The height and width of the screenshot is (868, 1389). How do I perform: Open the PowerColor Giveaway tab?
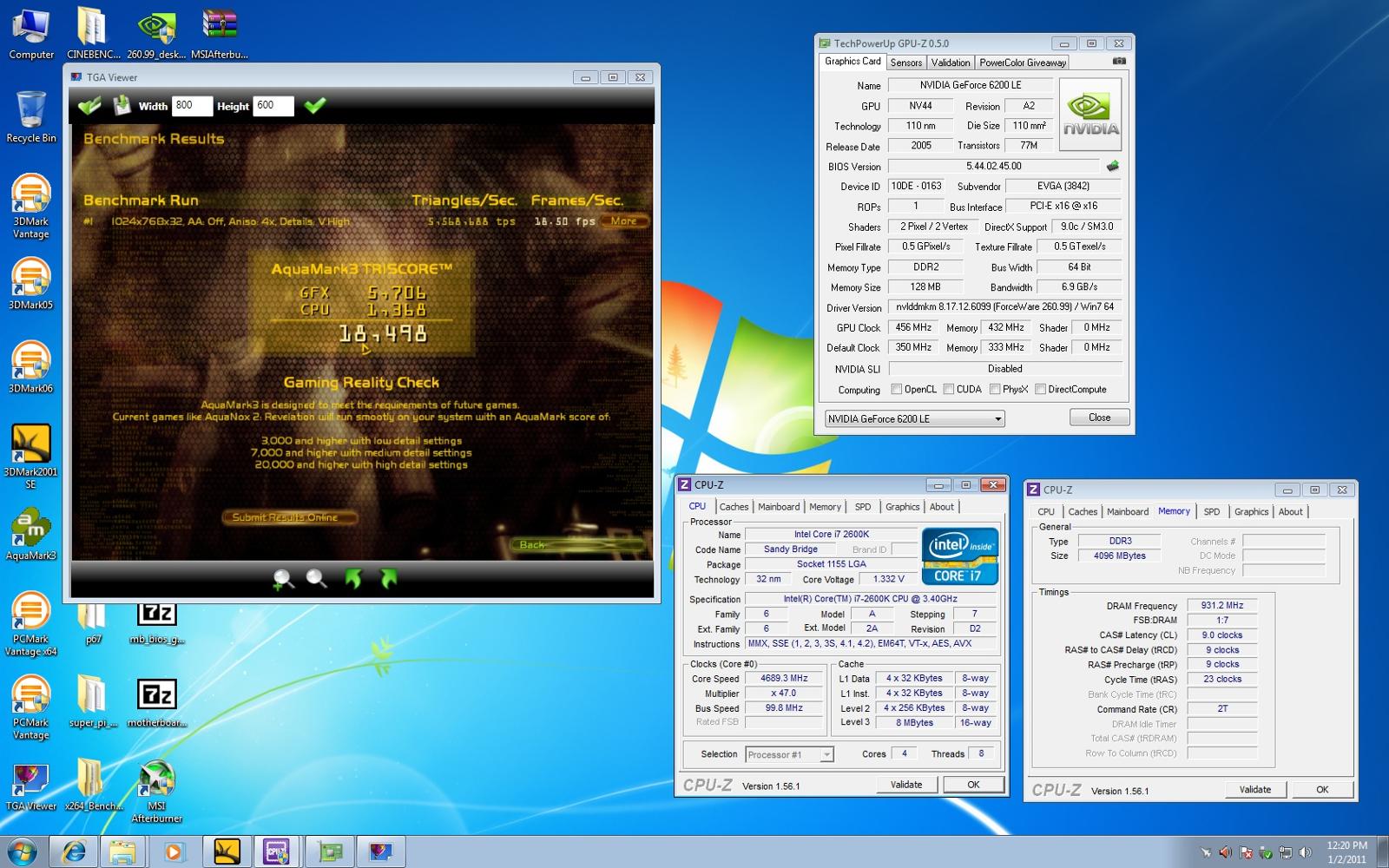(1023, 62)
